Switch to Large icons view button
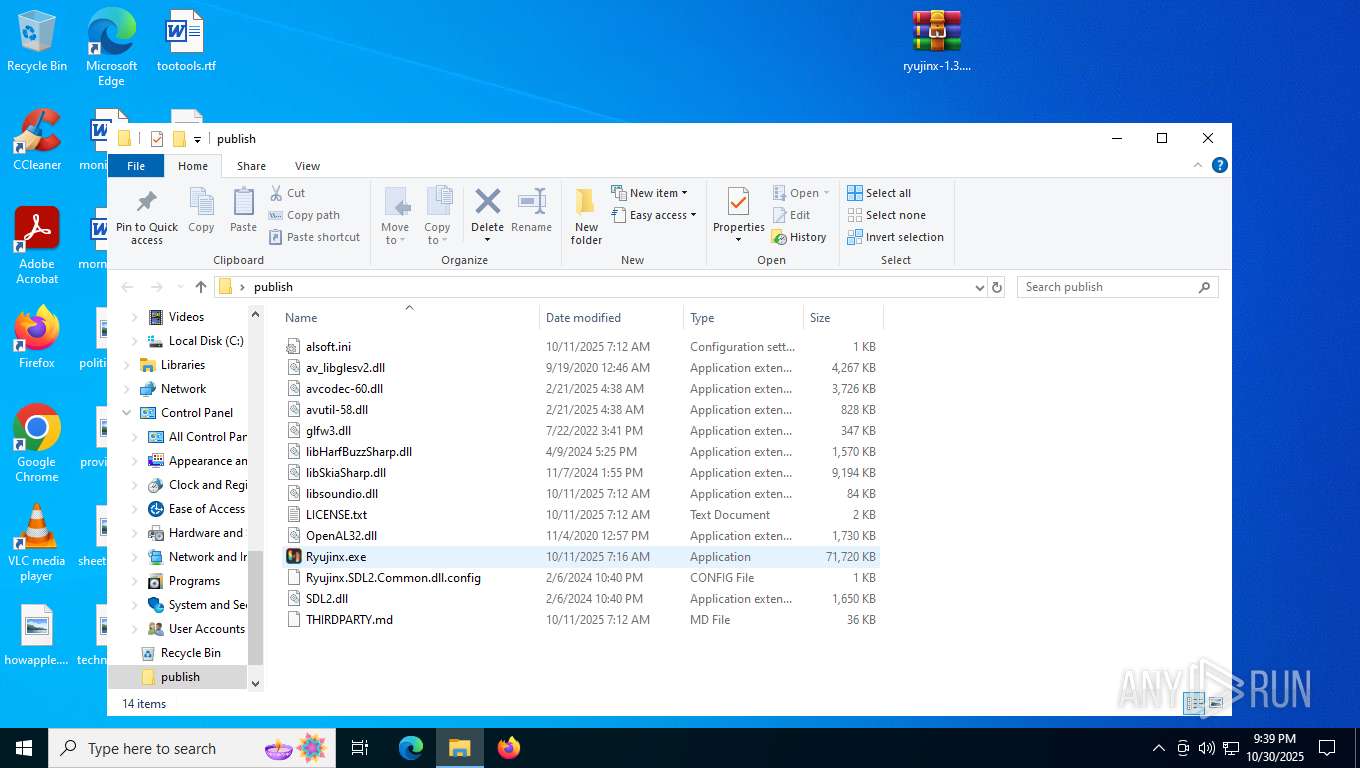 pos(1216,704)
